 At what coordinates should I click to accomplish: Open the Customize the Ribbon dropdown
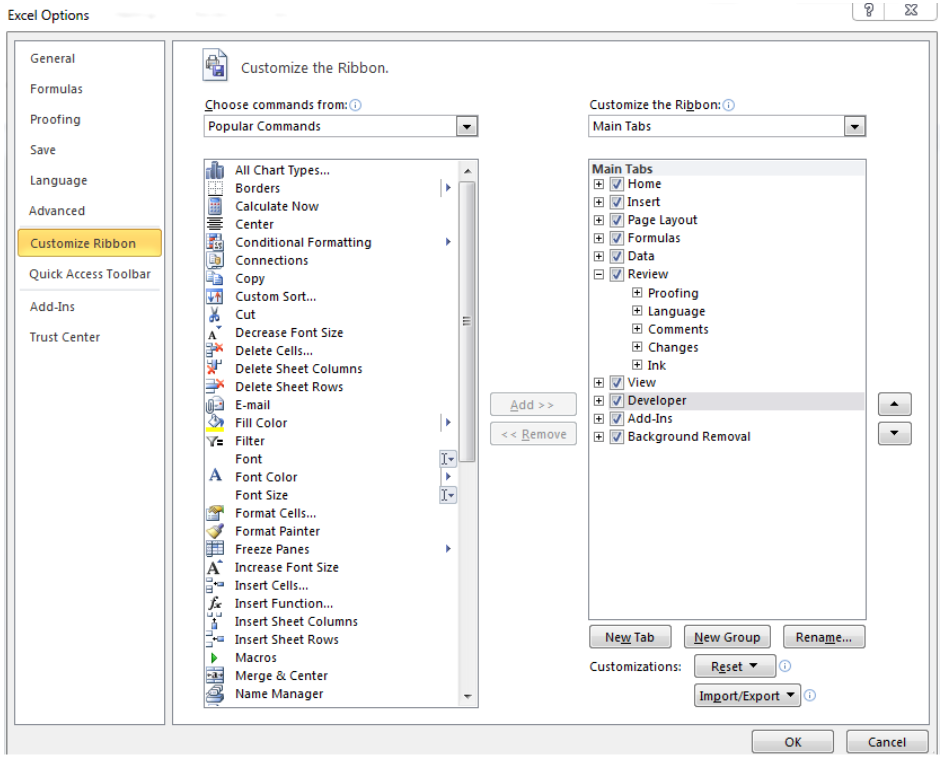click(x=855, y=127)
